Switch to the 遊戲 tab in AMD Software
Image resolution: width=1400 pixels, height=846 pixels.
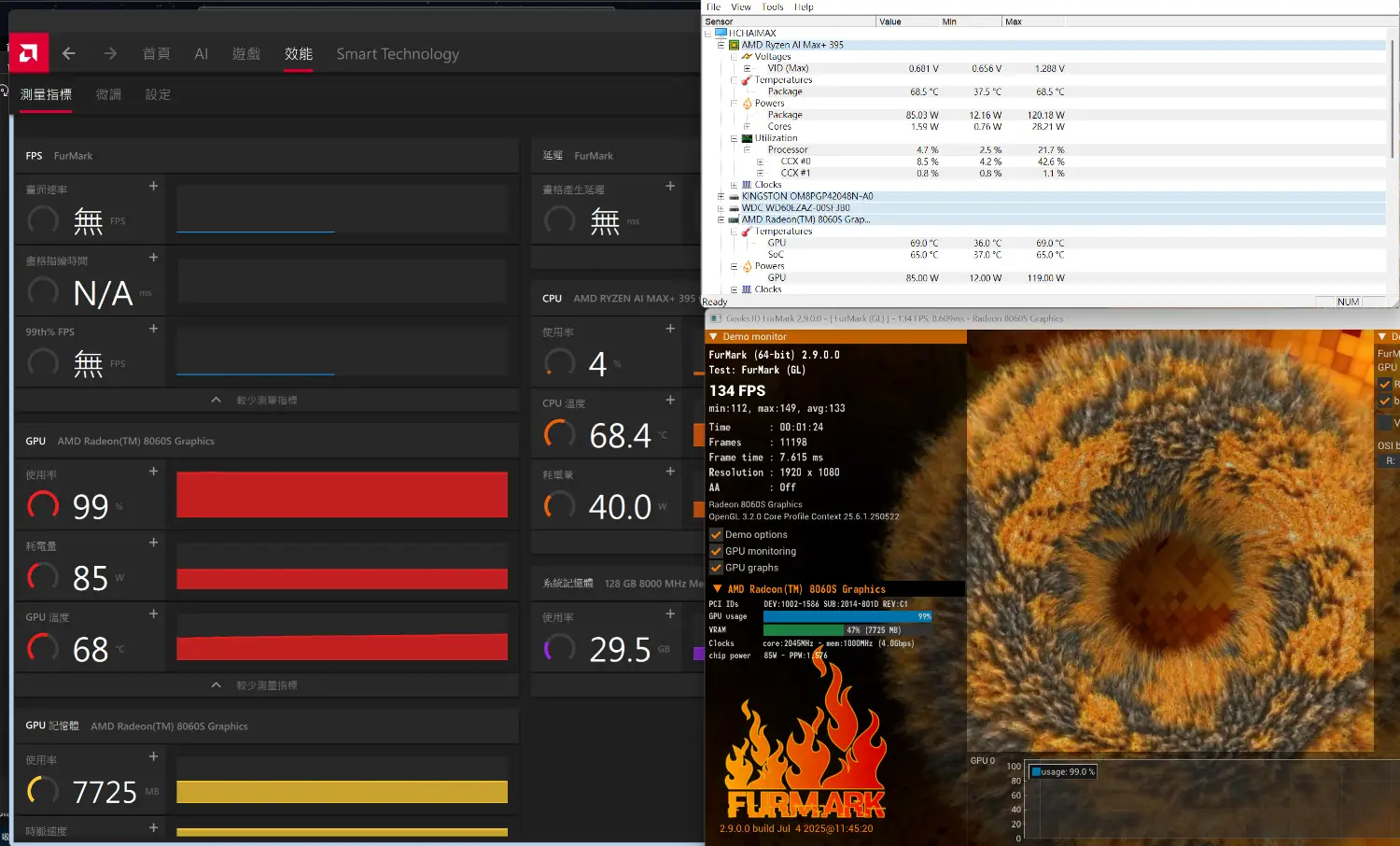click(246, 54)
